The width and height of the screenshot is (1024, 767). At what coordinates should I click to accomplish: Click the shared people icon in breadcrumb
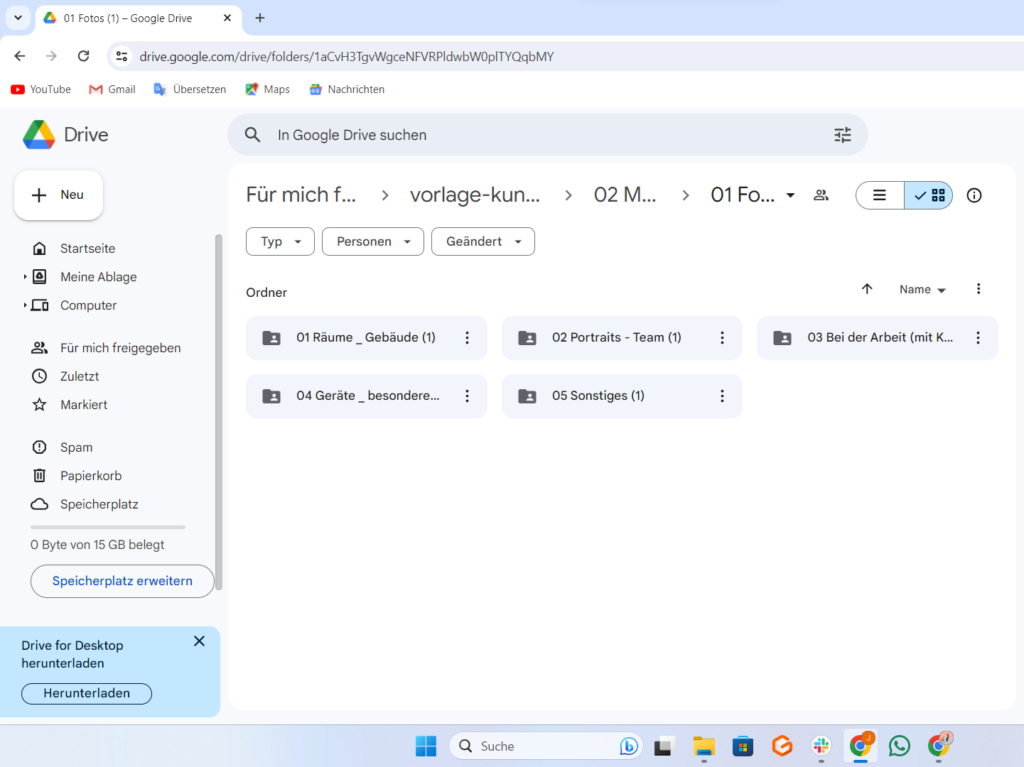[x=821, y=195]
